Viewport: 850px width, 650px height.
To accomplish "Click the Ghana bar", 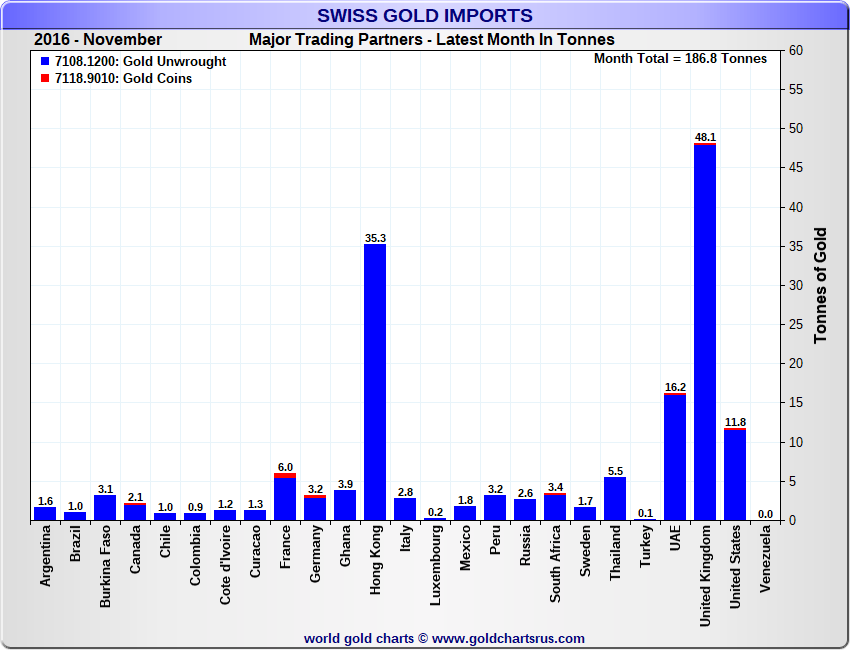I will click(x=344, y=505).
